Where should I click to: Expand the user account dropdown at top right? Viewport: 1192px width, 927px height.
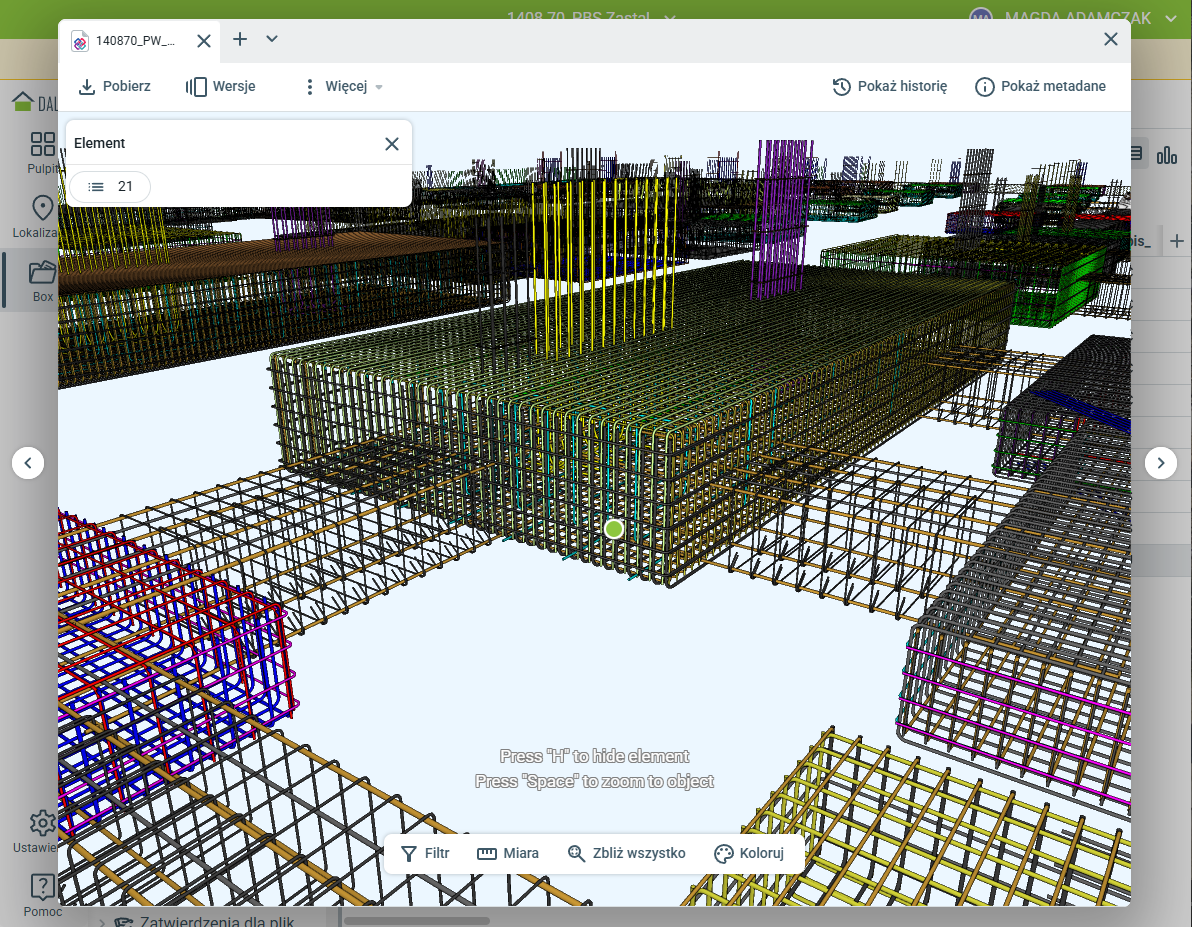click(1170, 18)
